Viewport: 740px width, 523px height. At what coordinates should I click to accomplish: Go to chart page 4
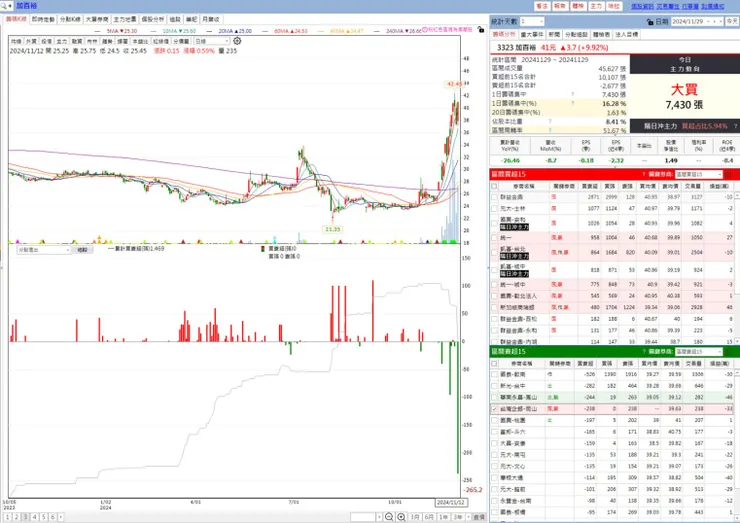34,517
